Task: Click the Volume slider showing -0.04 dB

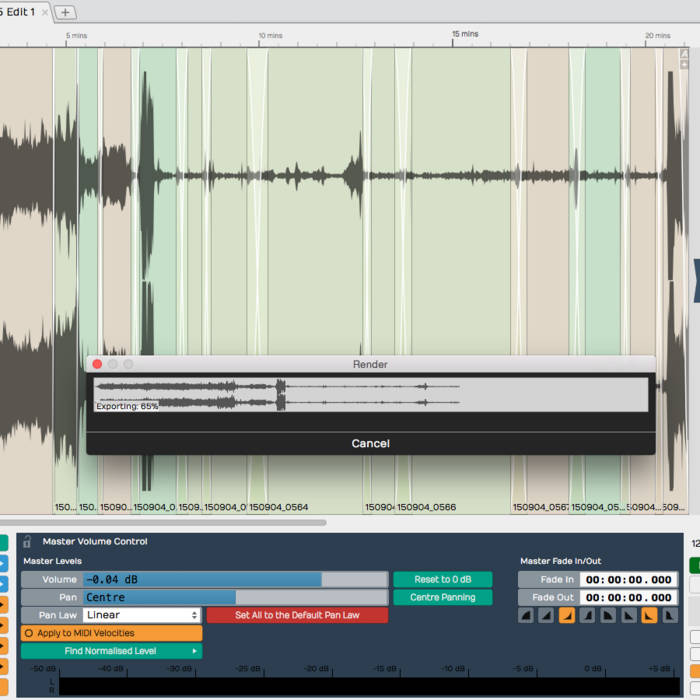Action: [234, 579]
